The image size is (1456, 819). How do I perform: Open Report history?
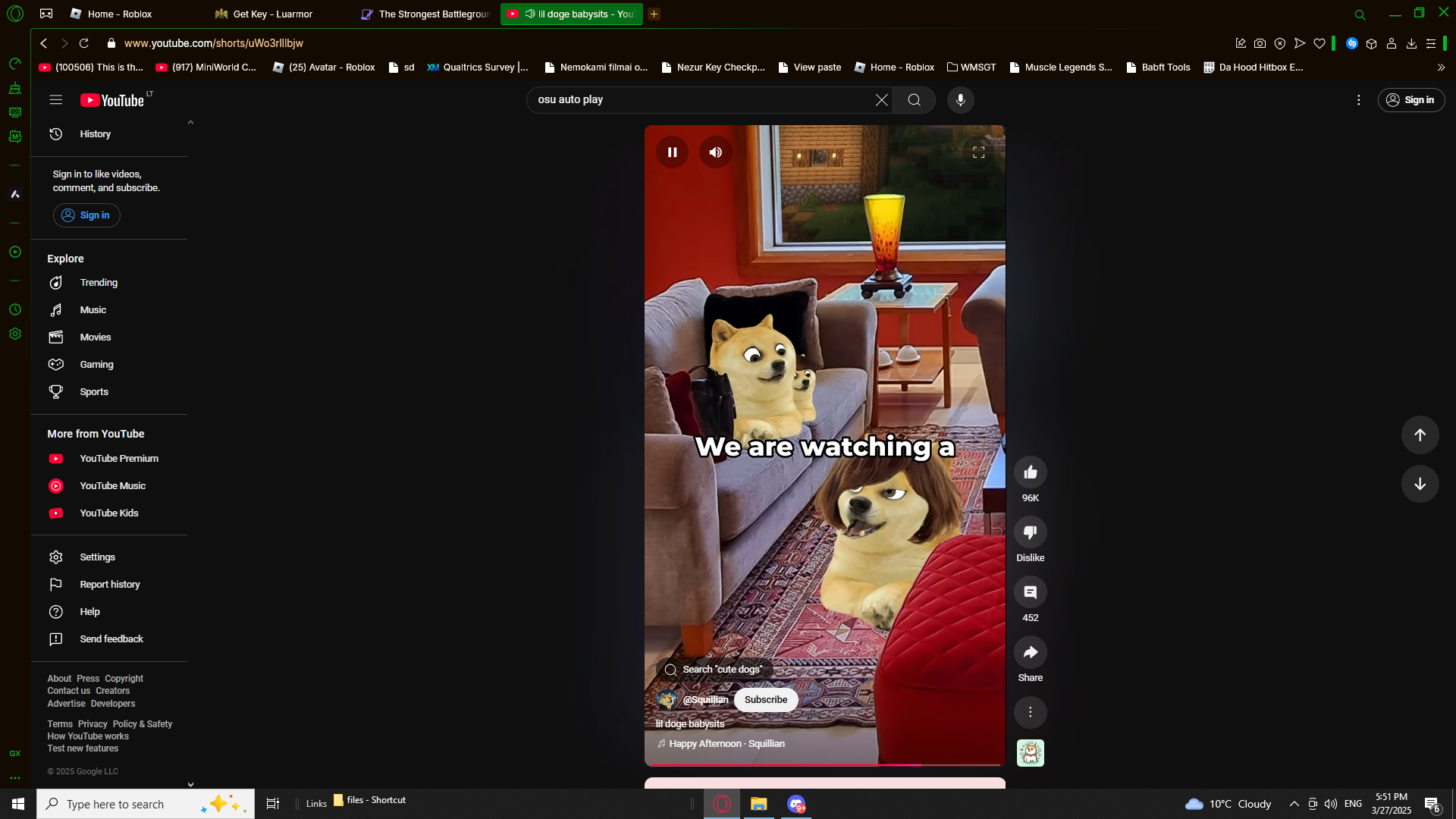point(109,585)
